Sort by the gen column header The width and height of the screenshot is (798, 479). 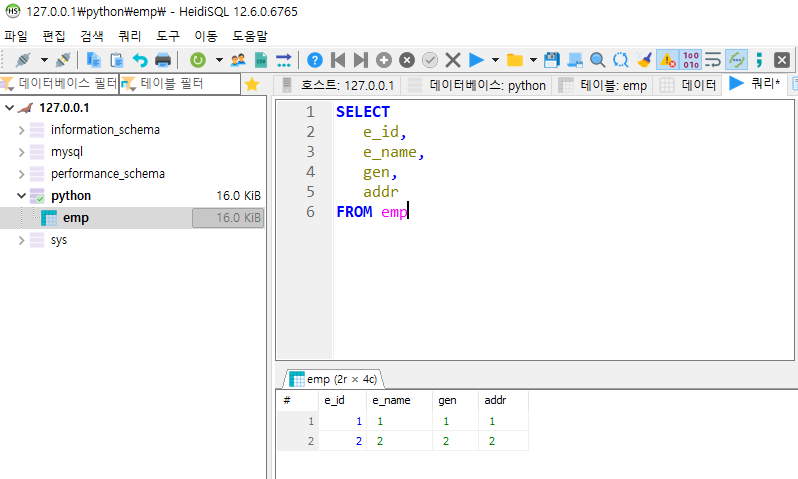coord(455,401)
